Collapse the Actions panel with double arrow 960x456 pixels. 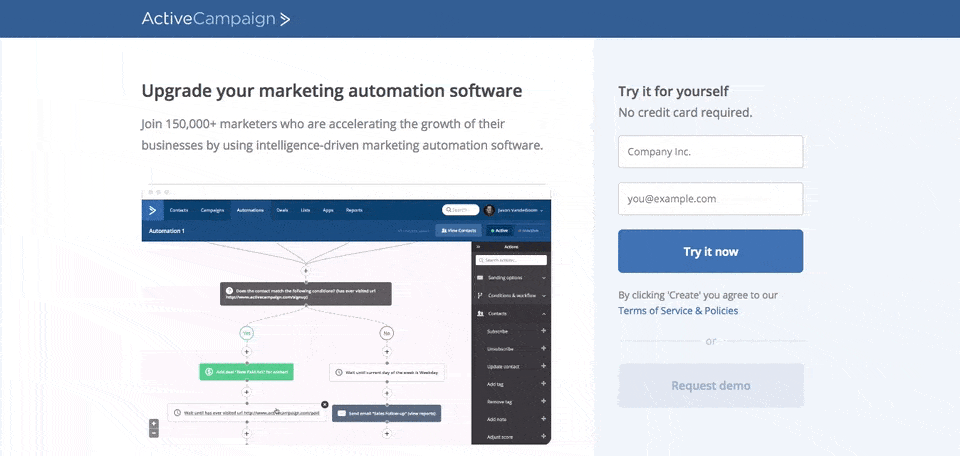(478, 247)
